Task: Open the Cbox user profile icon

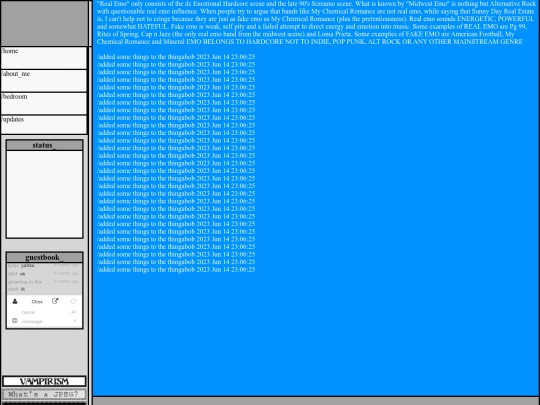Action: [x=15, y=301]
